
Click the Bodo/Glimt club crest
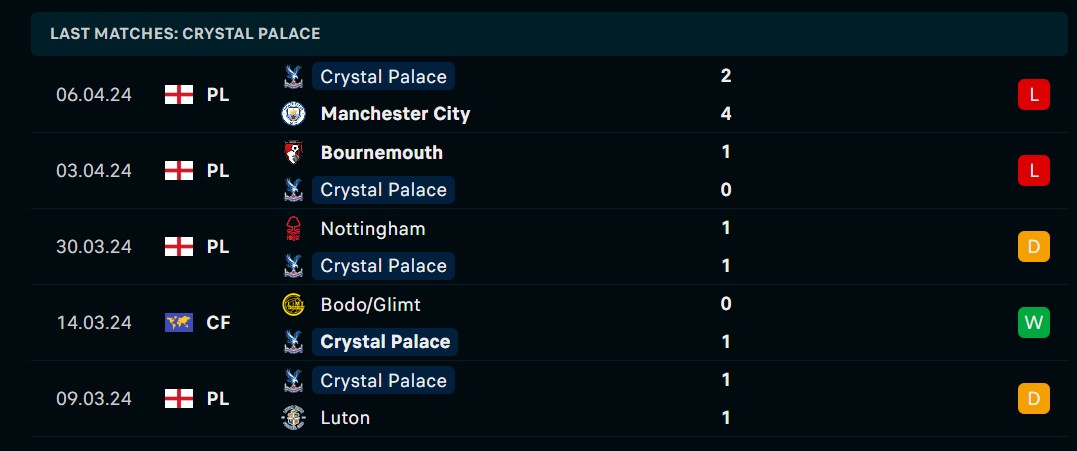pos(293,304)
